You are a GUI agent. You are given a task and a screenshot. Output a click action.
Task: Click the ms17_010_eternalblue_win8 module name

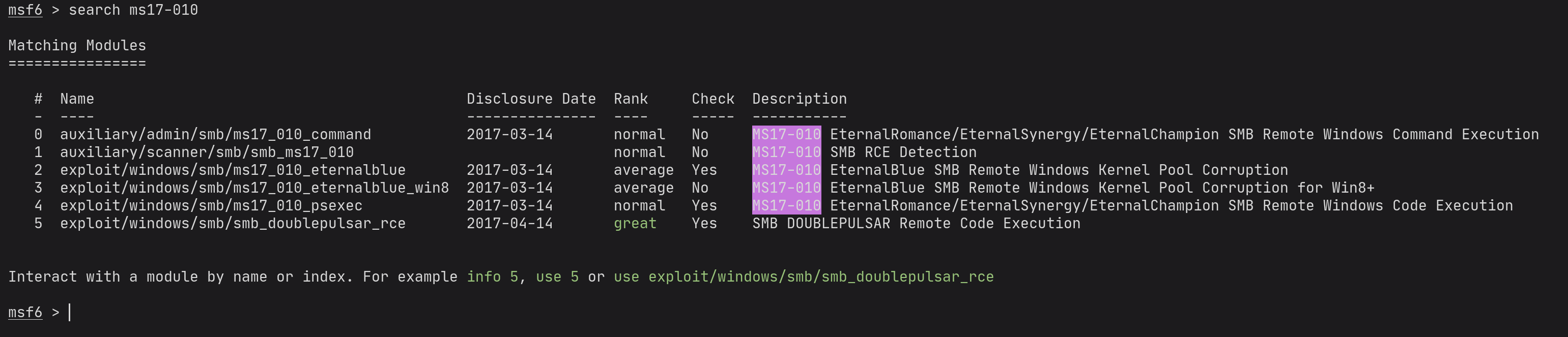pyautogui.click(x=254, y=188)
